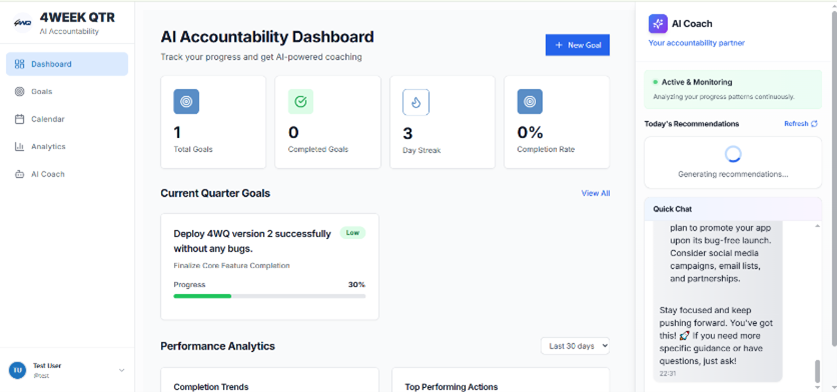Click the 0% Completion Rate value
The image size is (837, 392).
530,132
